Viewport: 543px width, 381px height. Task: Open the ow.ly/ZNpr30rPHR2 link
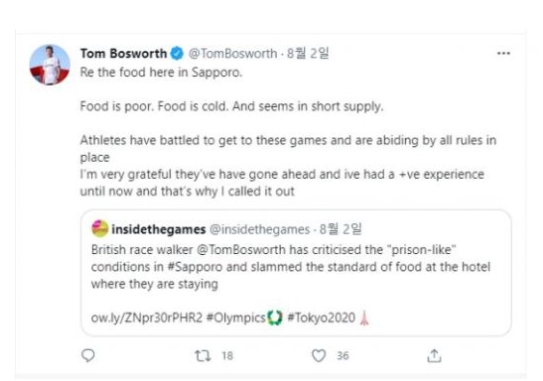click(x=146, y=318)
